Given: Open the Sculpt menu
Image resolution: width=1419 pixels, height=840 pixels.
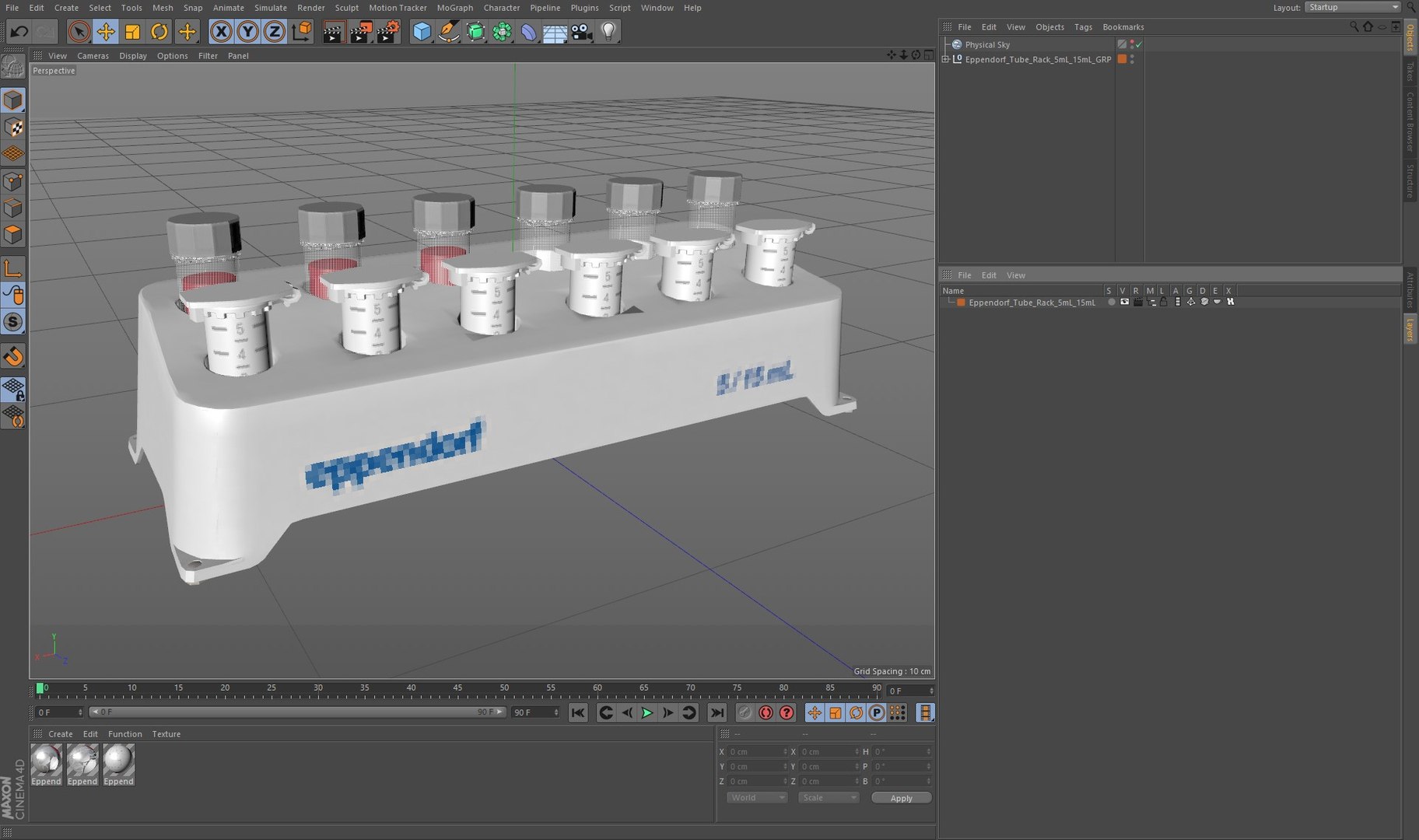Looking at the screenshot, I should coord(347,8).
